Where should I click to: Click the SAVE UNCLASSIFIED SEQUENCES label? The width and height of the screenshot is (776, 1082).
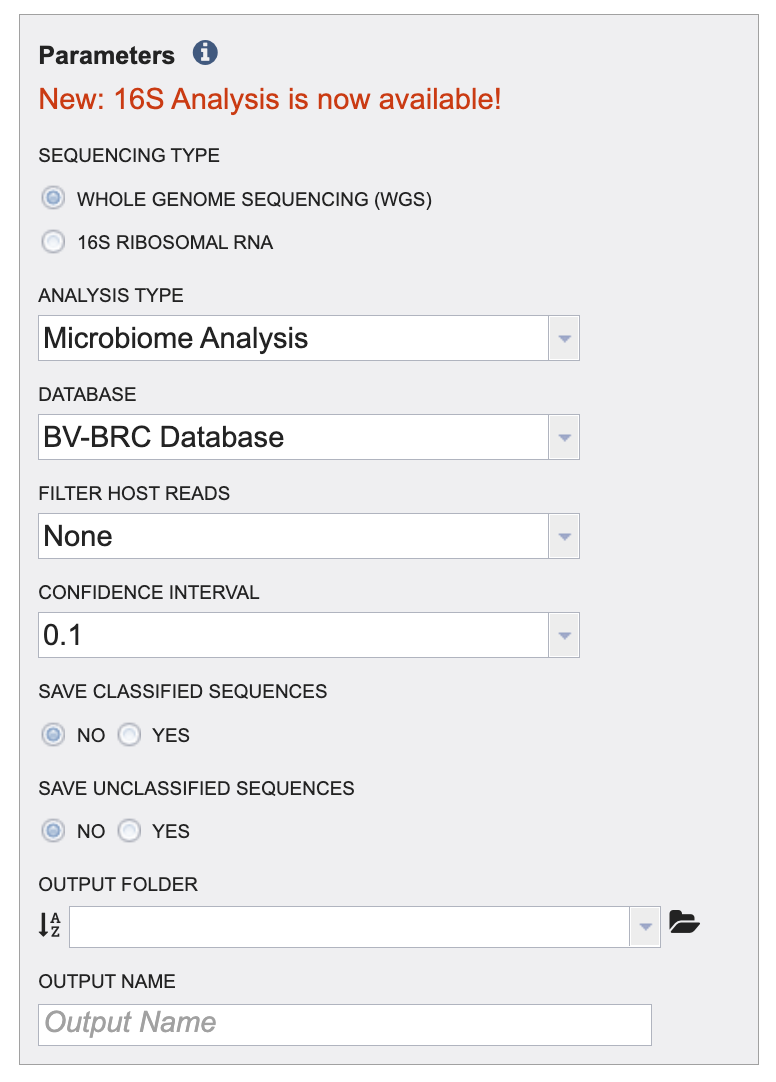click(x=197, y=788)
